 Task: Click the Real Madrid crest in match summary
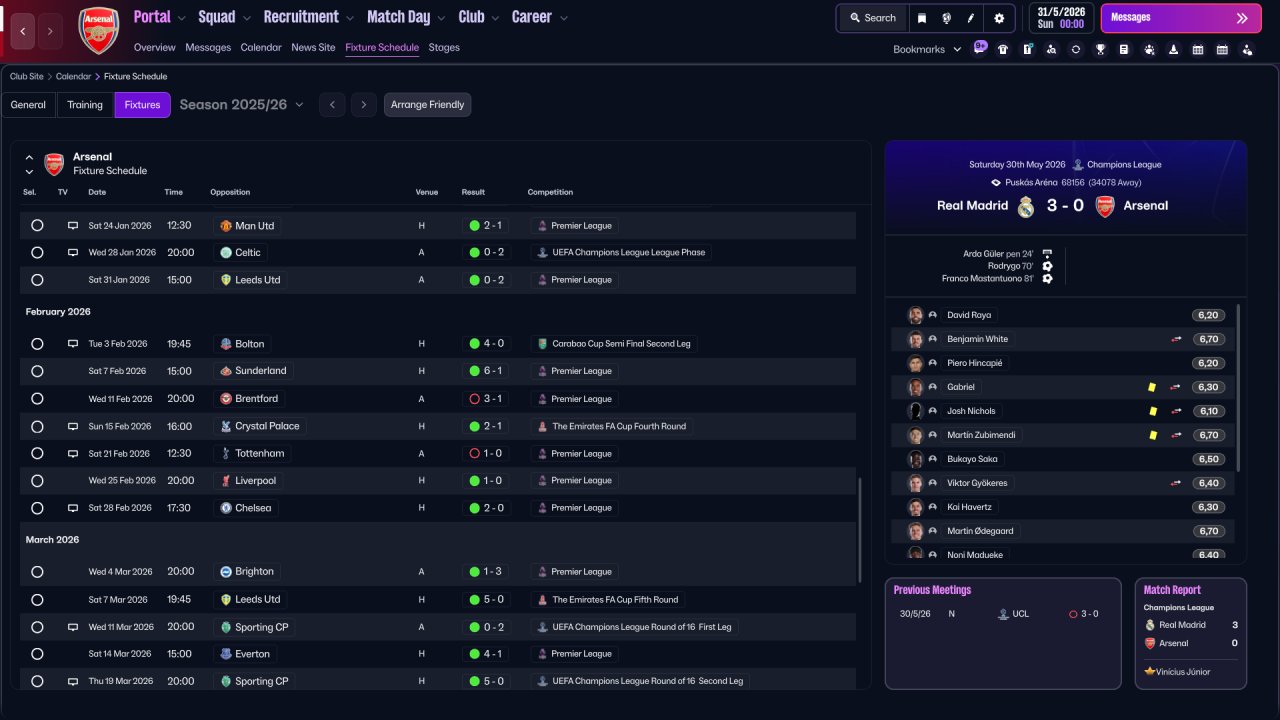(1026, 206)
